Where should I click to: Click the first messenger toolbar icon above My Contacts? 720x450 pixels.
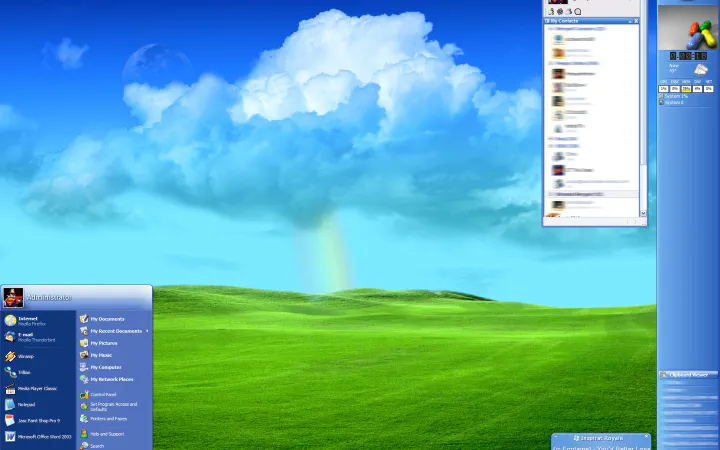coord(551,11)
